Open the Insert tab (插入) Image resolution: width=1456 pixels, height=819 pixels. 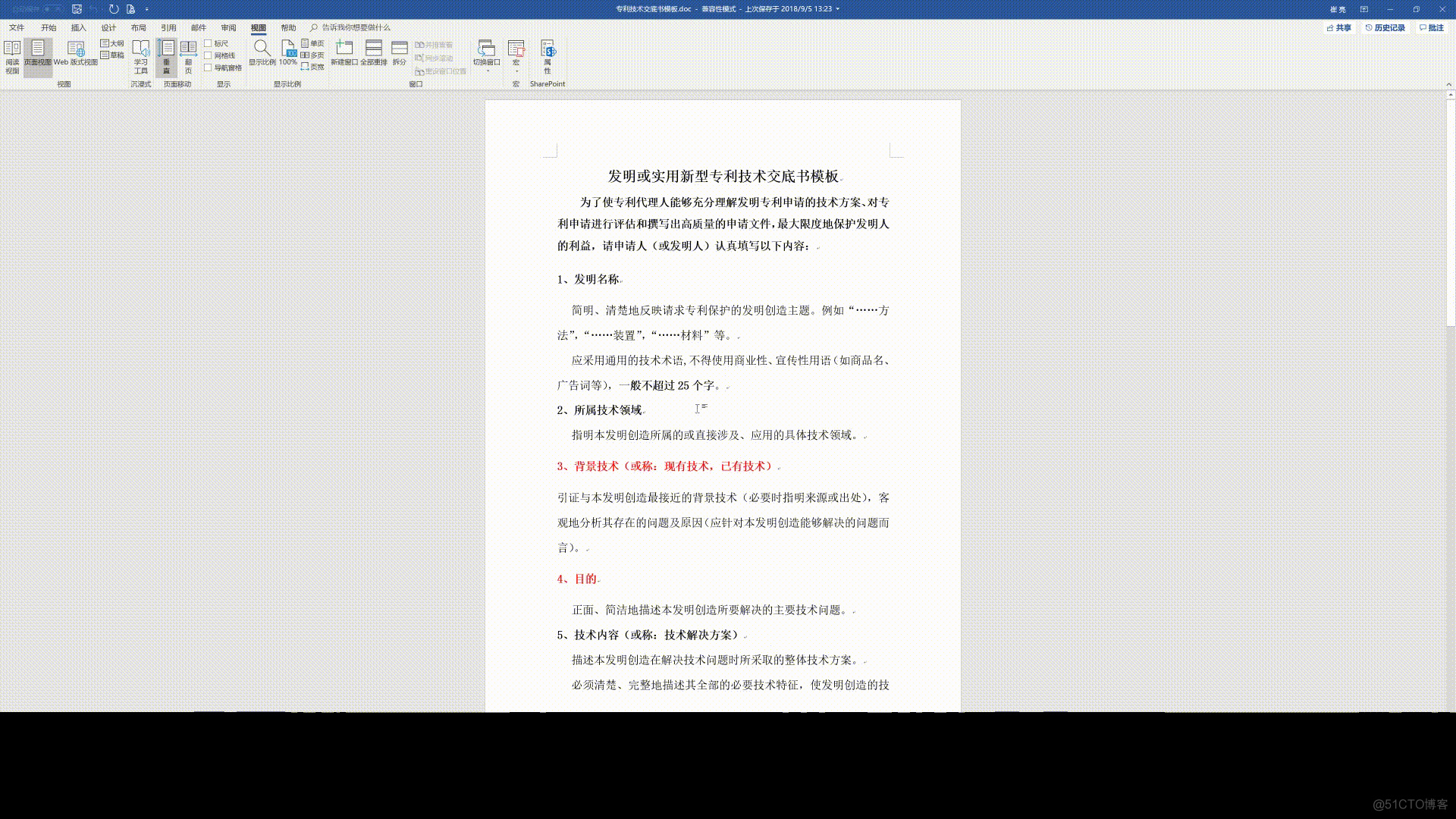coord(79,27)
